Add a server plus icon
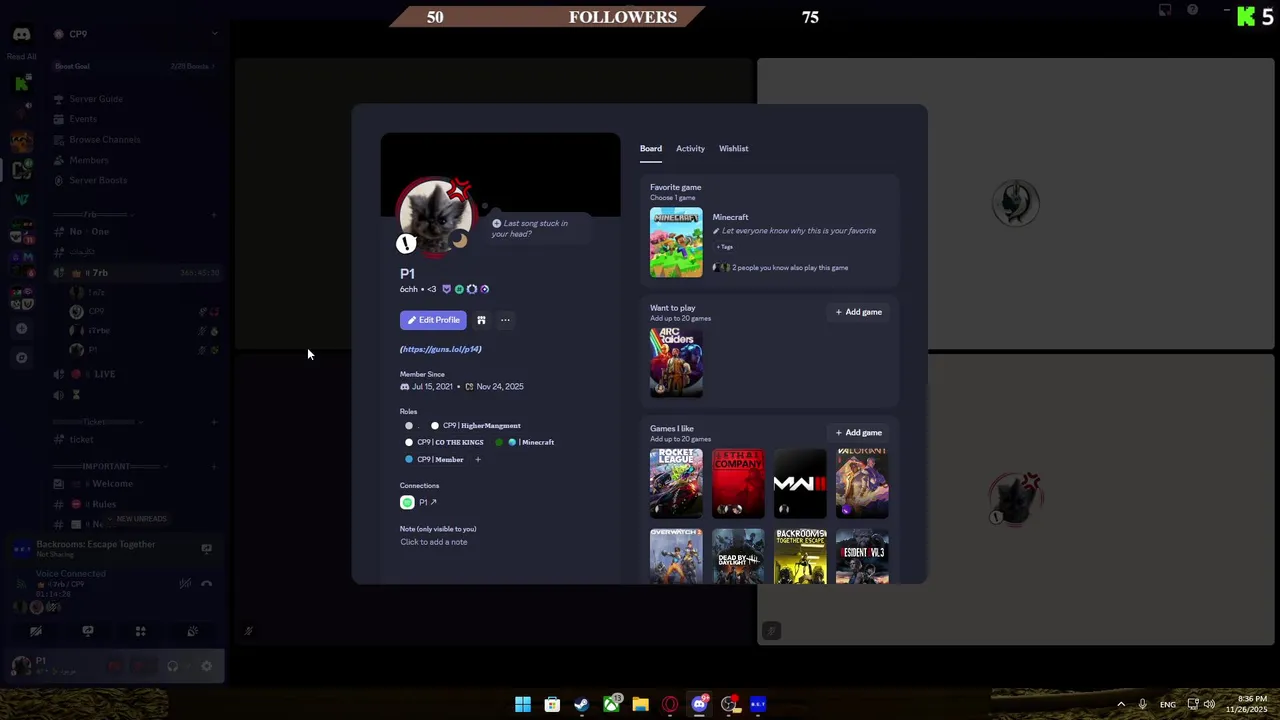This screenshot has height=720, width=1280. point(21,329)
